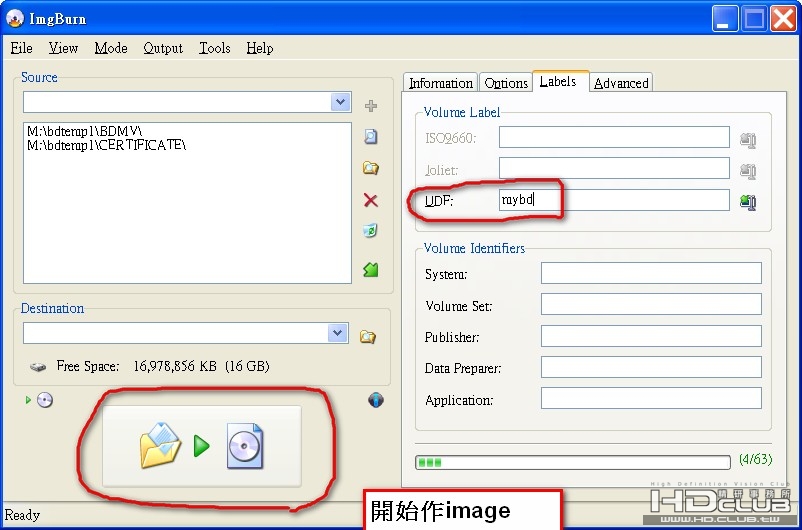
Task: Select the Labels tab
Action: click(x=561, y=81)
